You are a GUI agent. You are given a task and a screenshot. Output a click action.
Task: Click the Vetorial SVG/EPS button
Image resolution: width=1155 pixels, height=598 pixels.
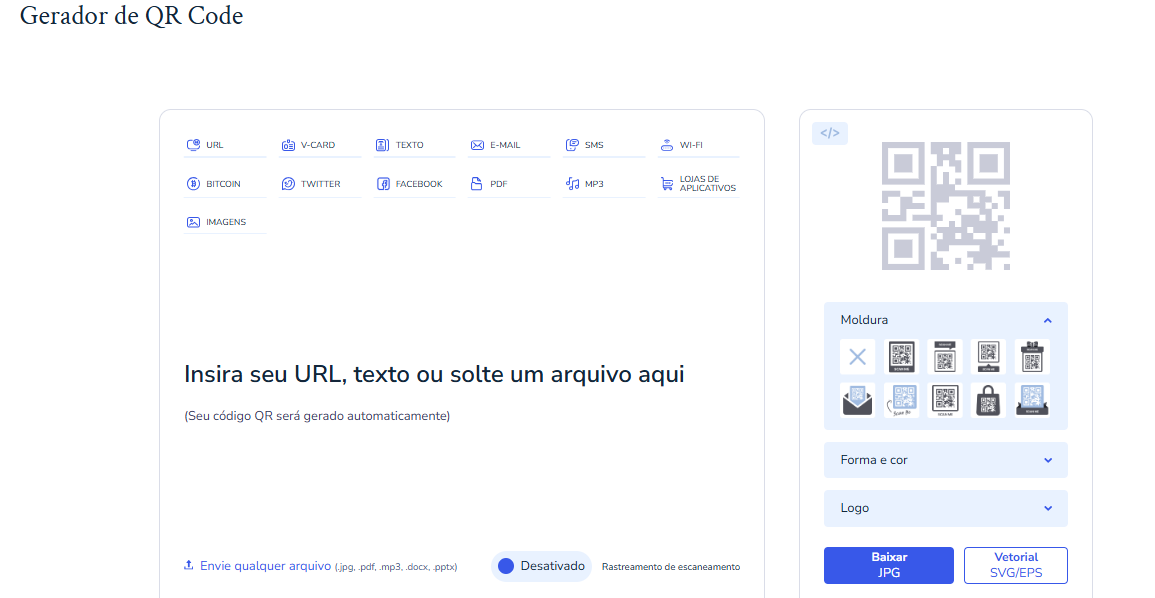(1016, 565)
